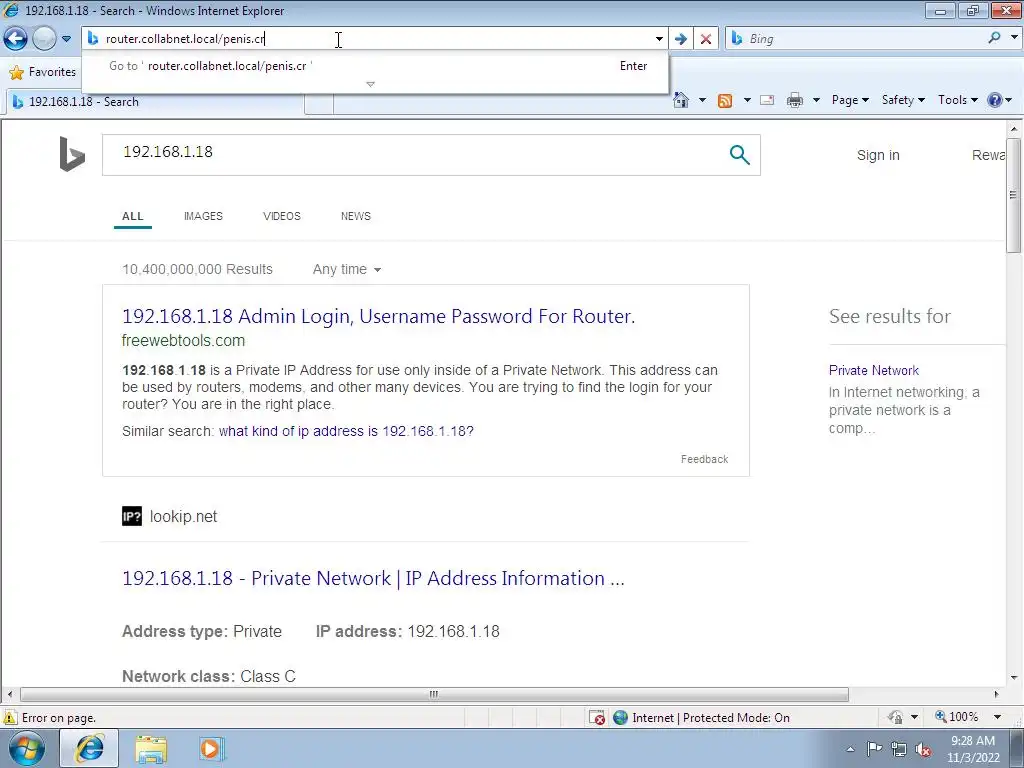Open the Any time filter dropdown

347,269
